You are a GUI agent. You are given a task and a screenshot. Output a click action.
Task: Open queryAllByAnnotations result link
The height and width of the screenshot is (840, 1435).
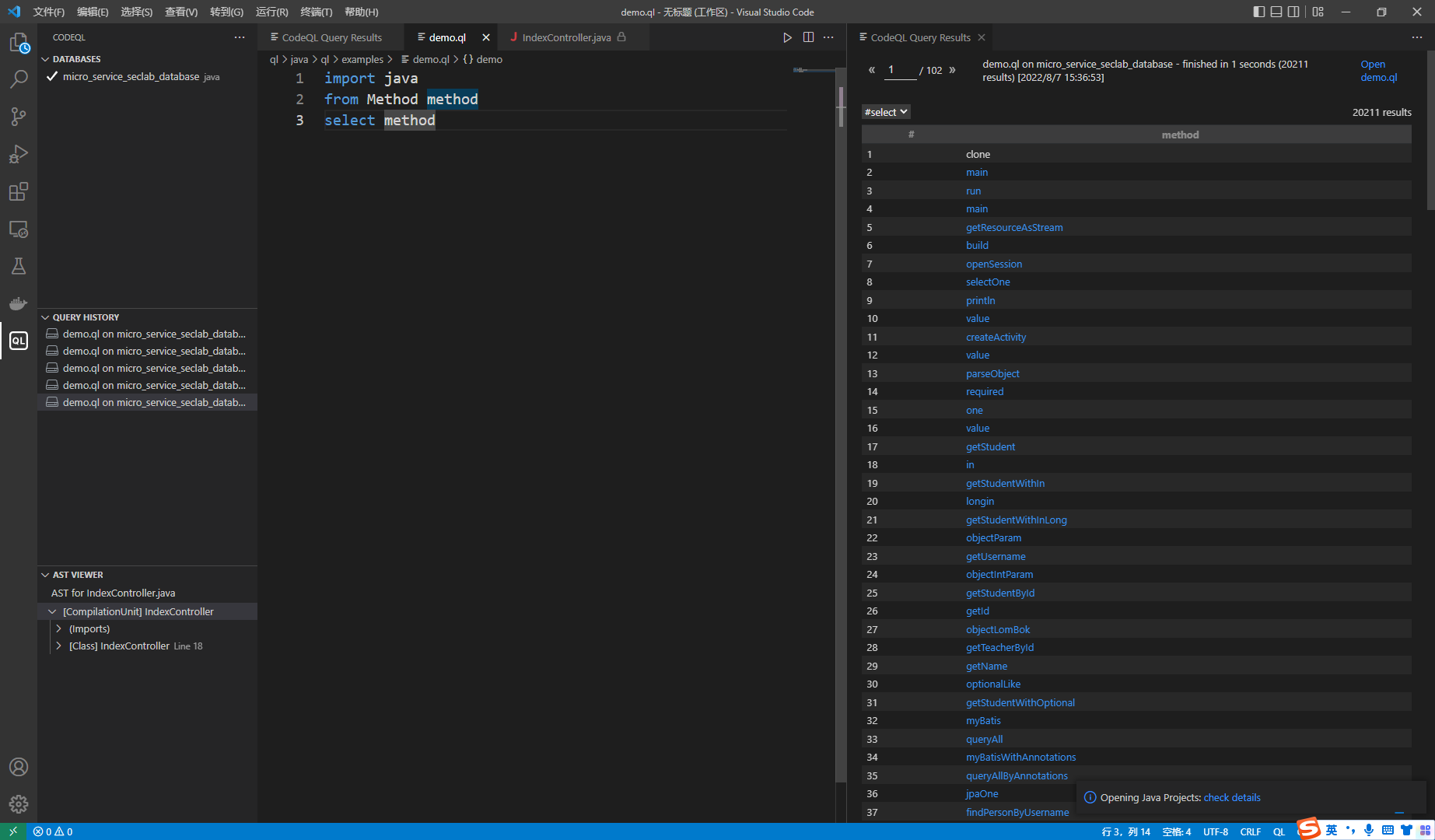pos(1017,776)
